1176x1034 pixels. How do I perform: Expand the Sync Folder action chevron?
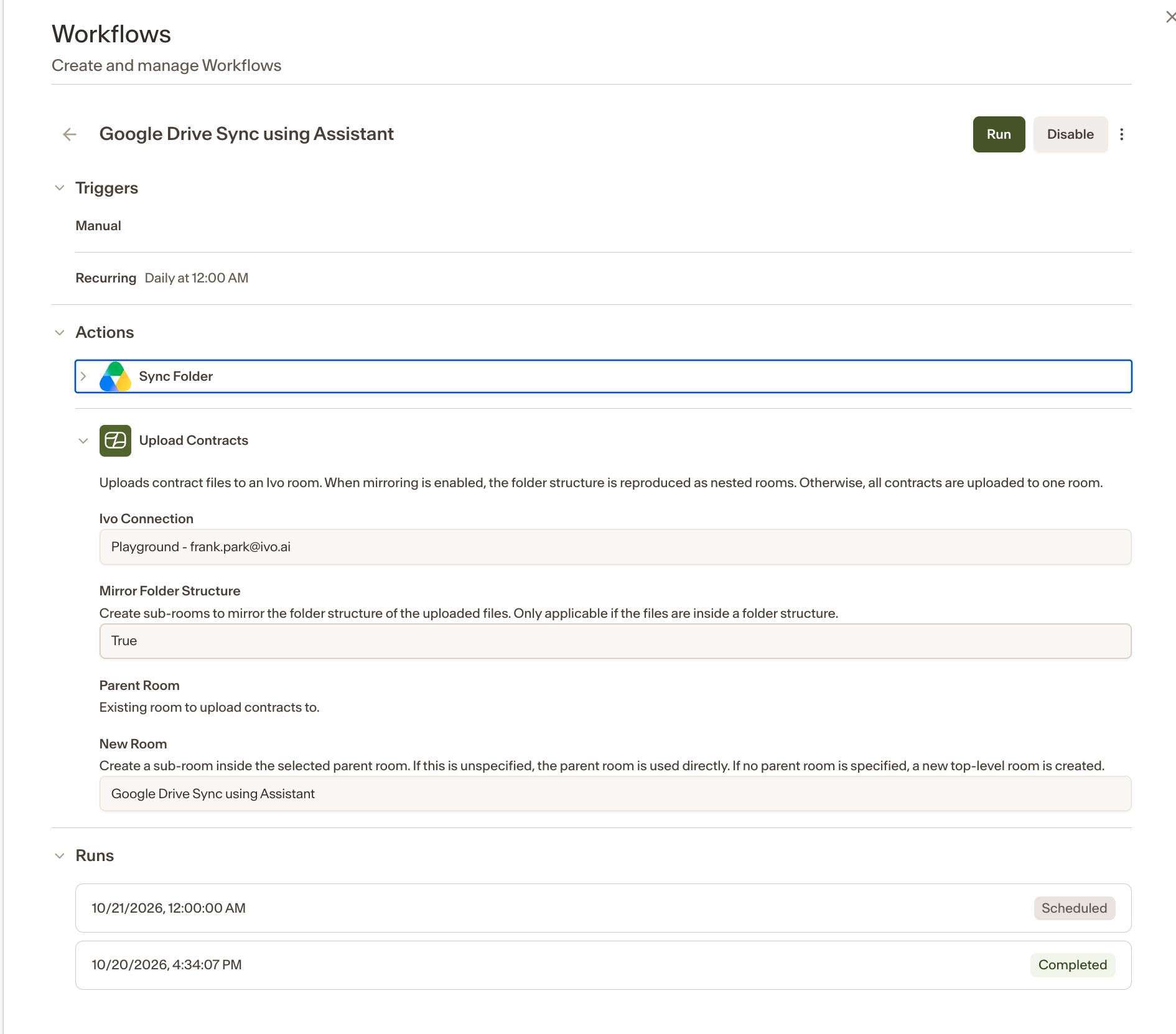tap(83, 376)
